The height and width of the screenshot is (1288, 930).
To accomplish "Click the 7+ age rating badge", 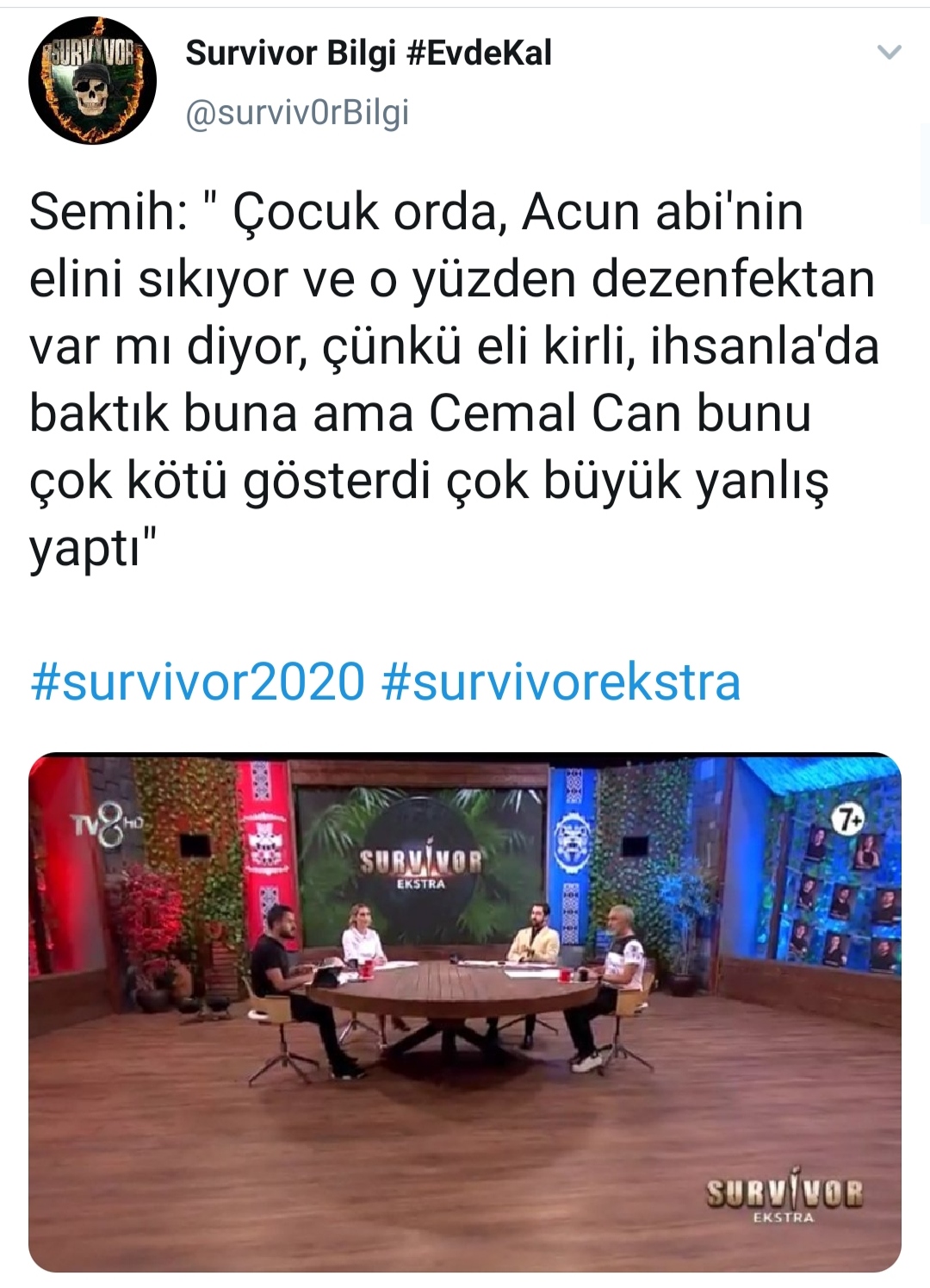I will (849, 820).
